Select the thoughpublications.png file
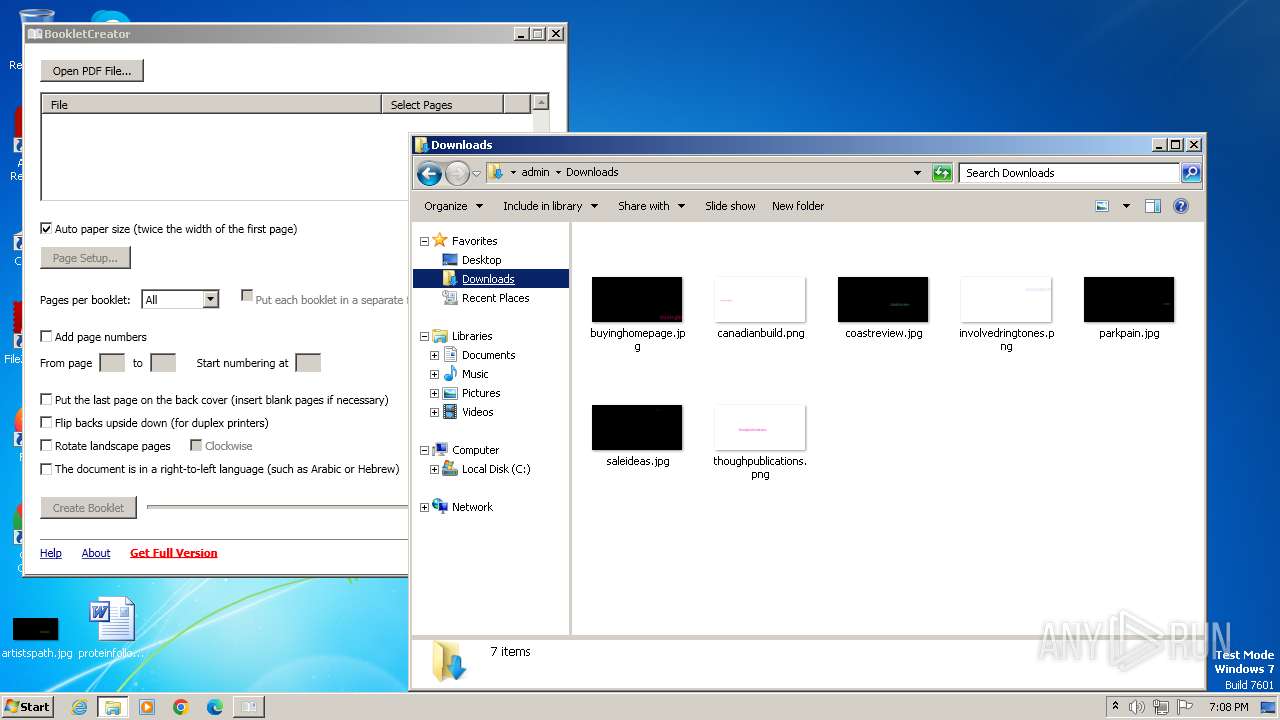1280x720 pixels. pos(760,443)
